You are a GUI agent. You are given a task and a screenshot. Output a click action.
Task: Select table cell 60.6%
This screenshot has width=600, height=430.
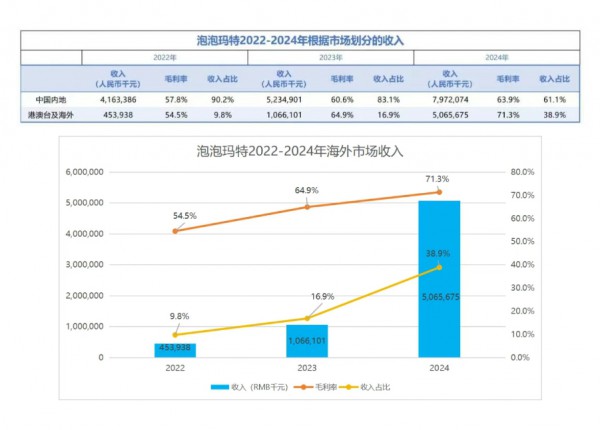(x=342, y=100)
